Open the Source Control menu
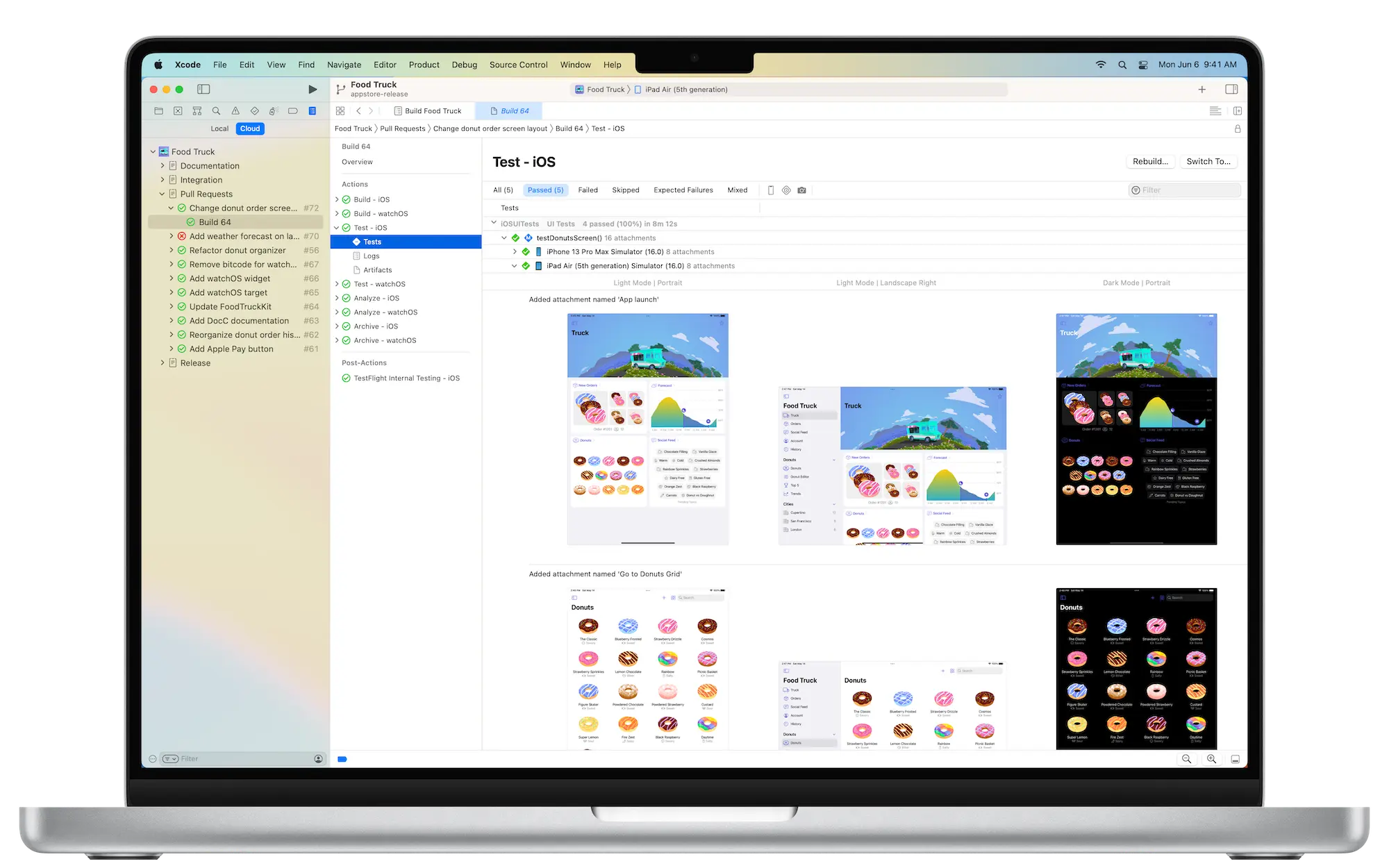Viewport: 1389px width, 868px height. point(518,65)
